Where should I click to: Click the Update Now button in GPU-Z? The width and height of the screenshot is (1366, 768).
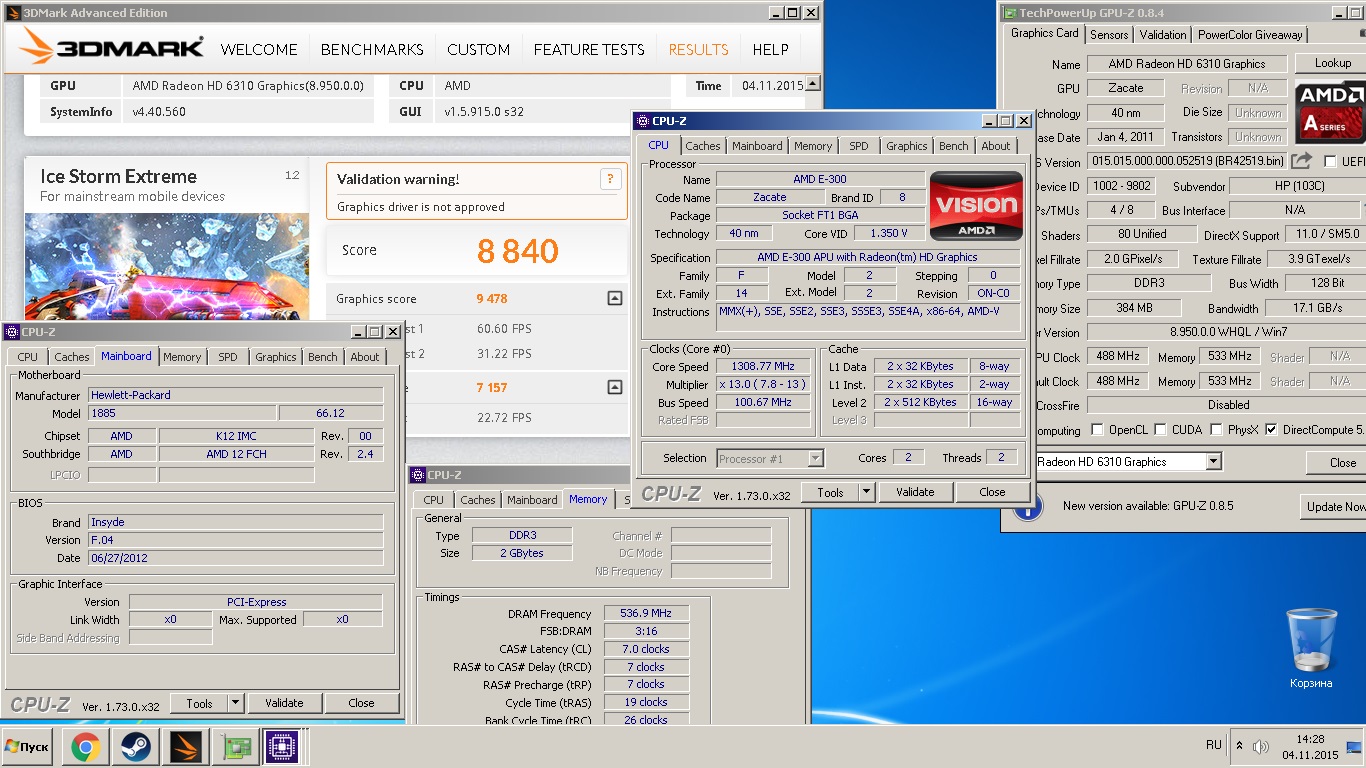(x=1335, y=506)
